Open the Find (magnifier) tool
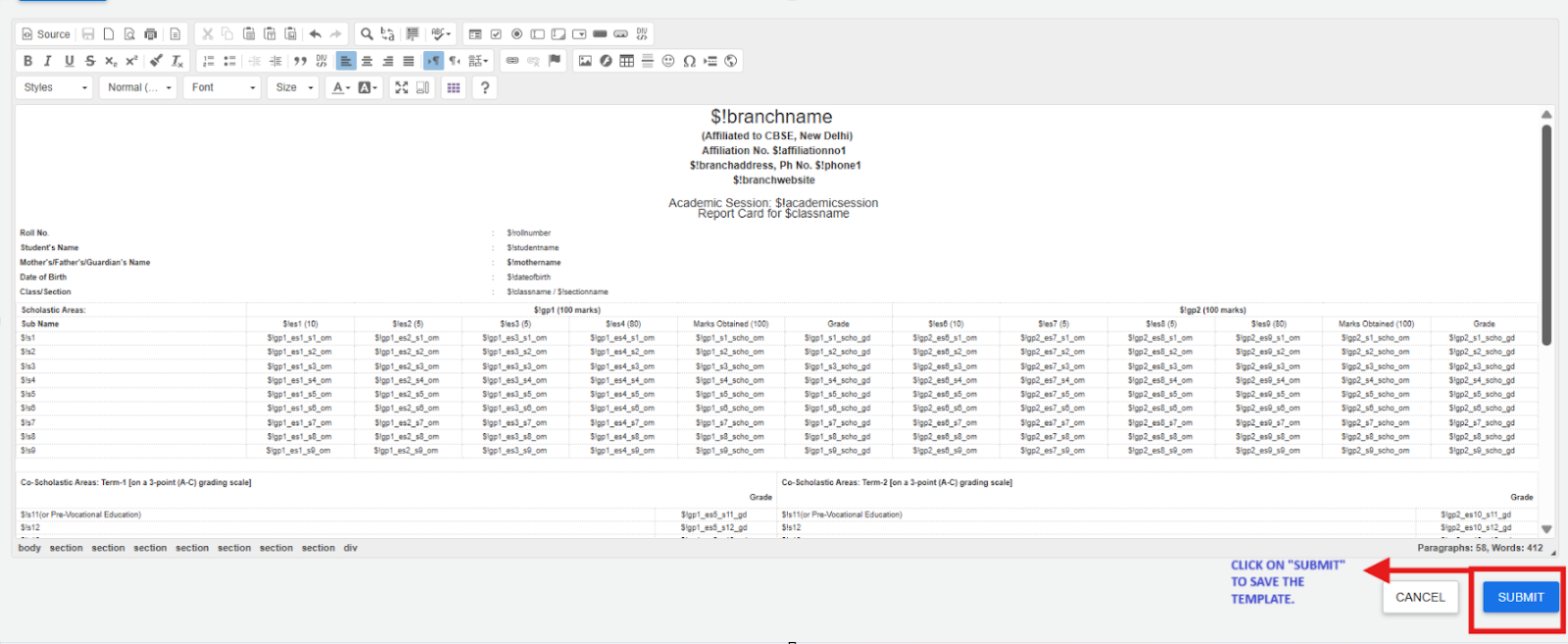 pyautogui.click(x=367, y=34)
